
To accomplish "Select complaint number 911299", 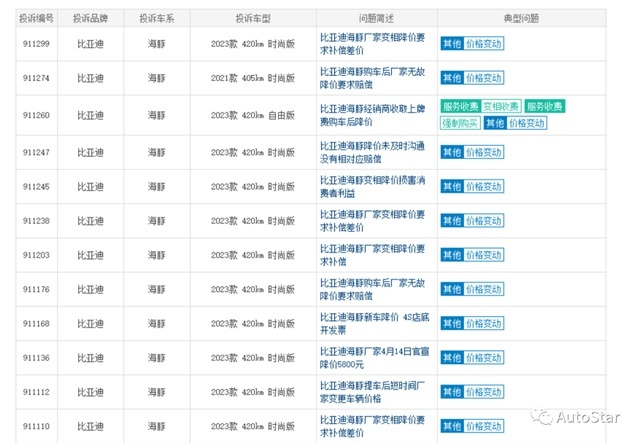I will point(36,44).
